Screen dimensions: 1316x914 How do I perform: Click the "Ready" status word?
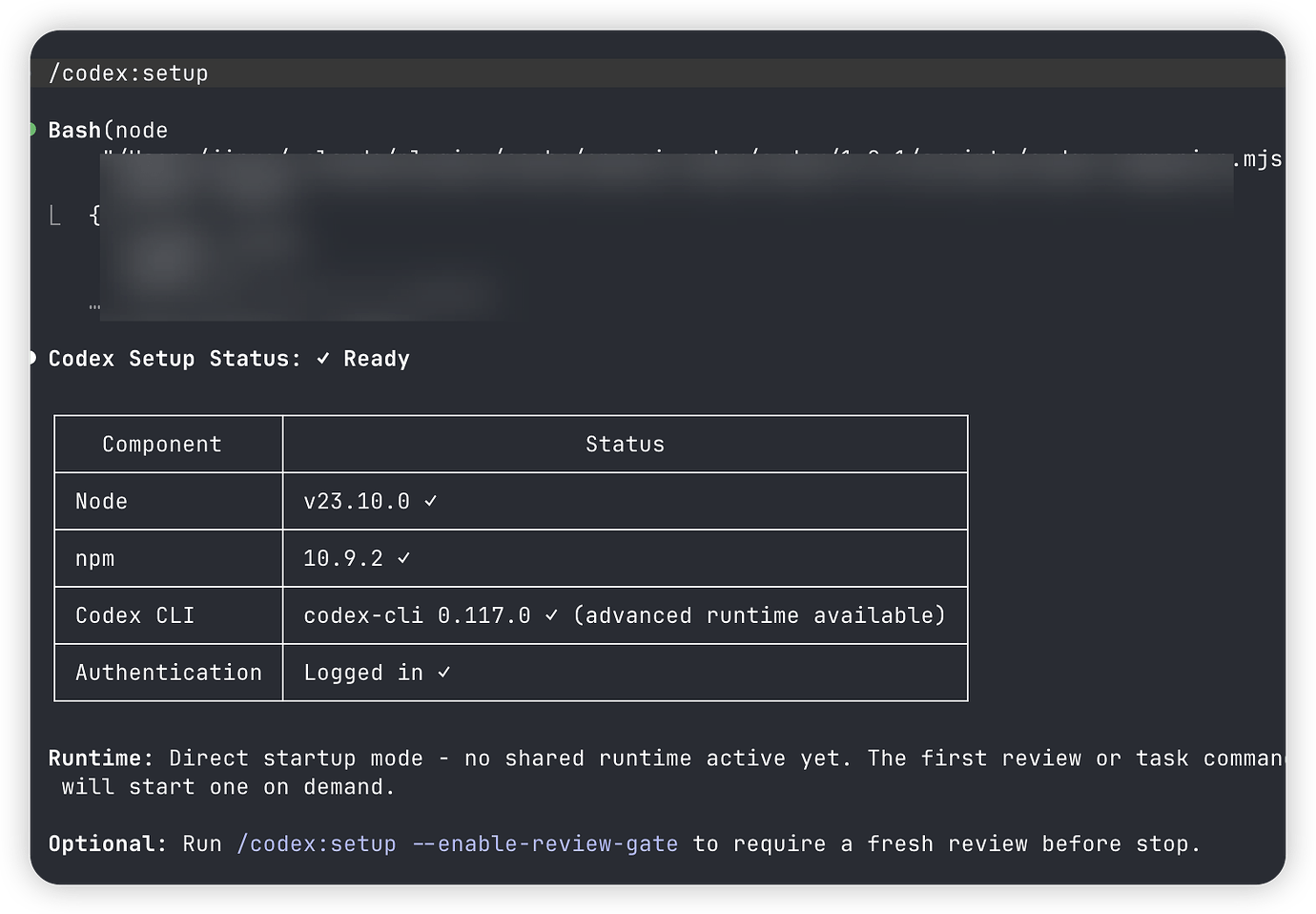tap(377, 360)
